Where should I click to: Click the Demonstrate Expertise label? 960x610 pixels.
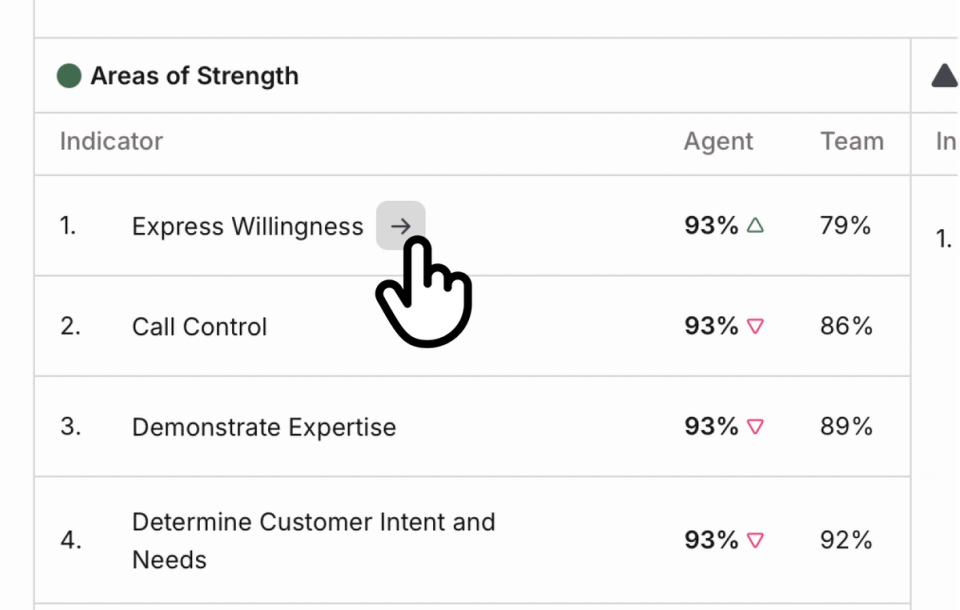click(263, 426)
